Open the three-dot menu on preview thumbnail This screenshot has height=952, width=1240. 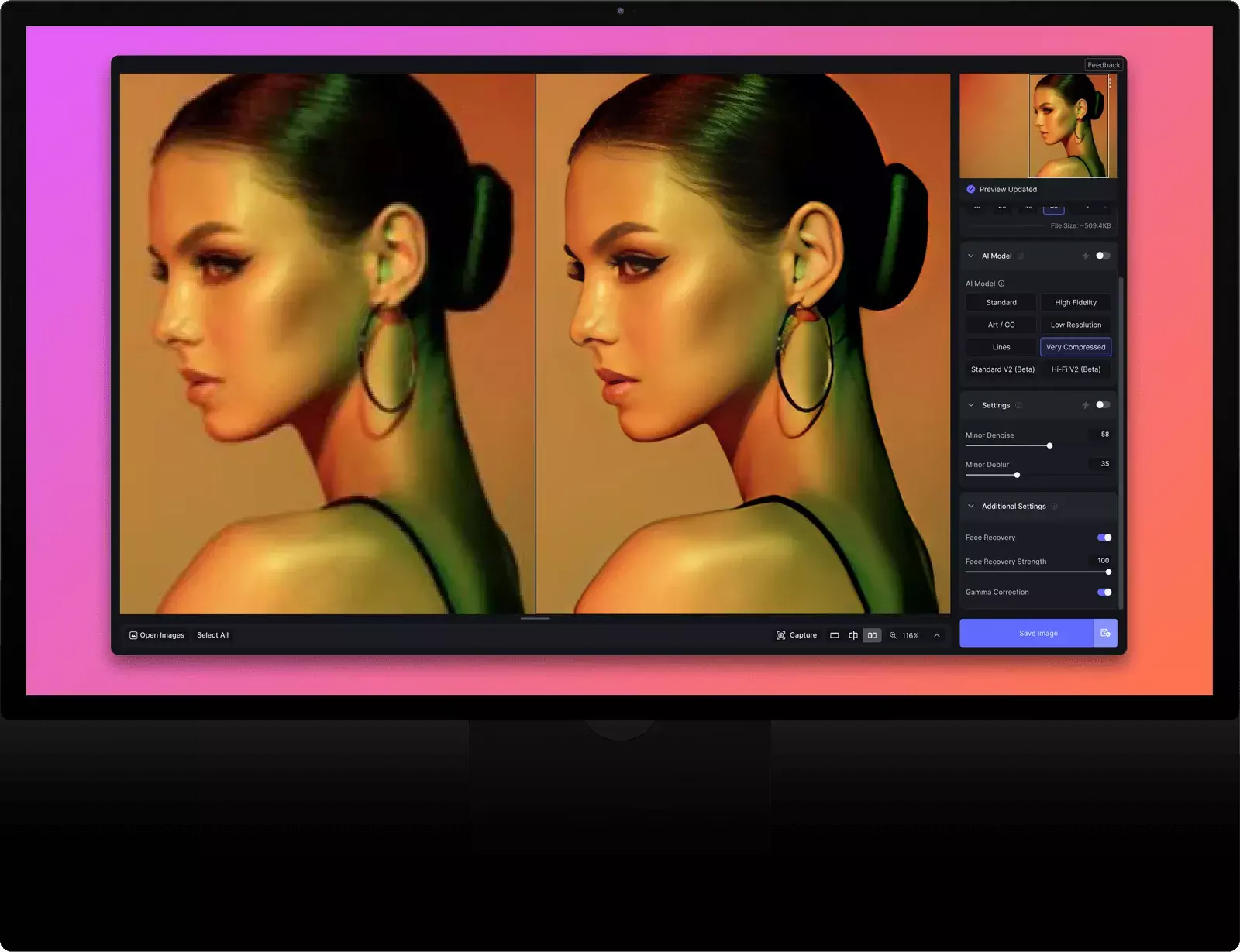(1110, 83)
